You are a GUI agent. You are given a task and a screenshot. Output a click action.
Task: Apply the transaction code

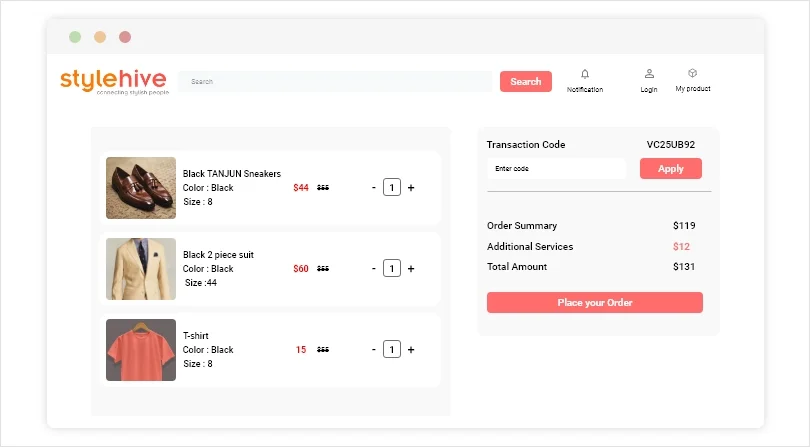(x=671, y=168)
